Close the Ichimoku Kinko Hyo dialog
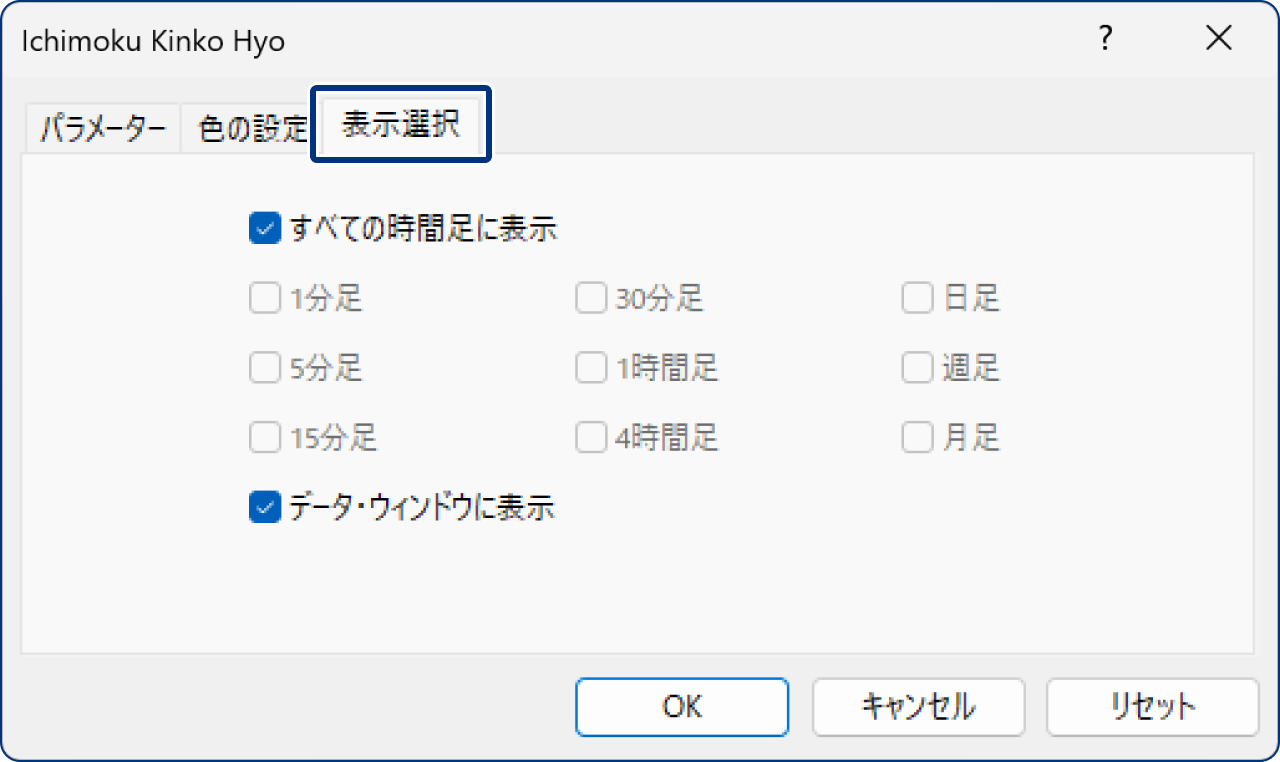Viewport: 1280px width, 762px height. click(x=1219, y=38)
